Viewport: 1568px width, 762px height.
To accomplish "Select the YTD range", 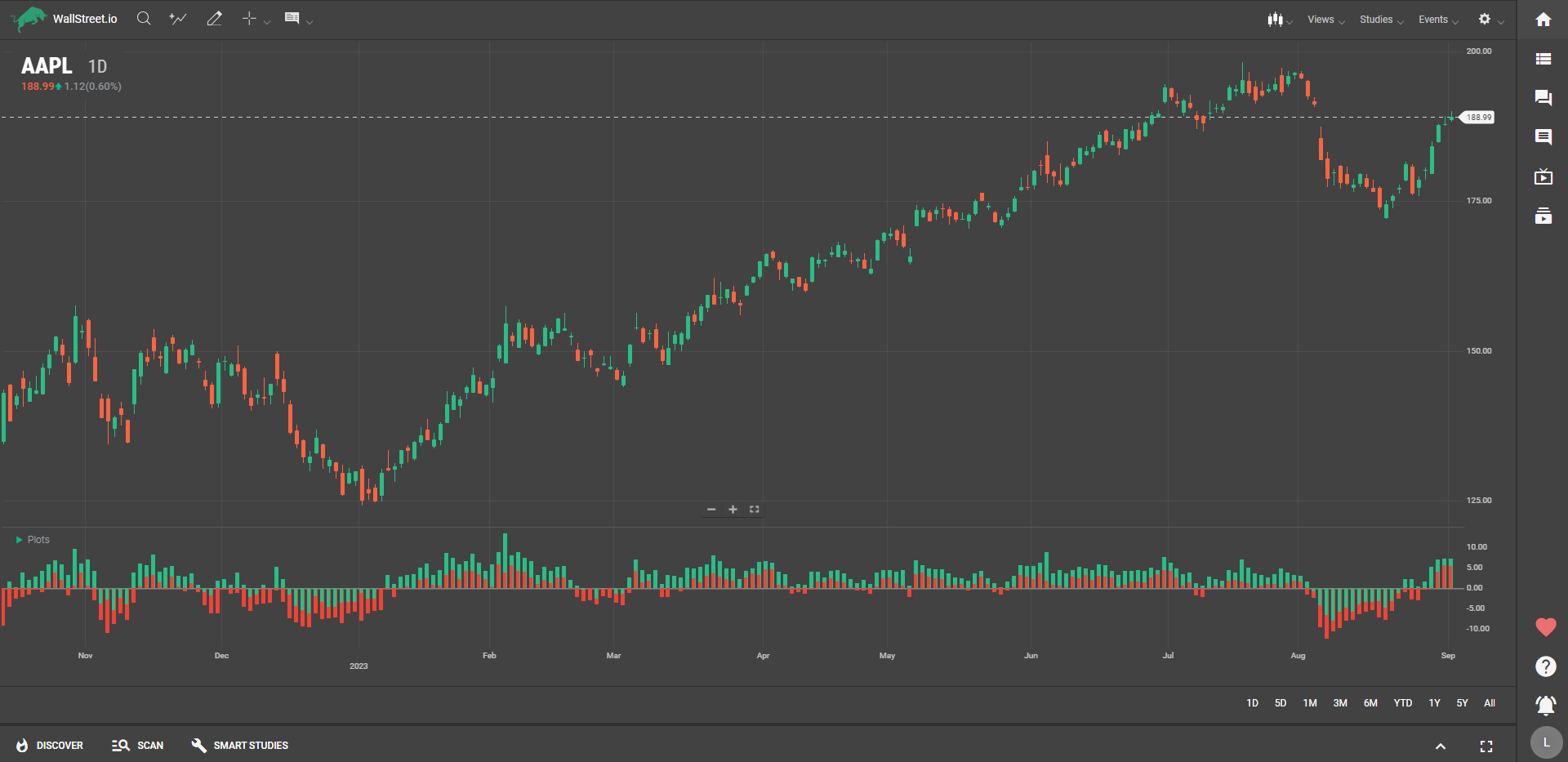I will 1403,703.
